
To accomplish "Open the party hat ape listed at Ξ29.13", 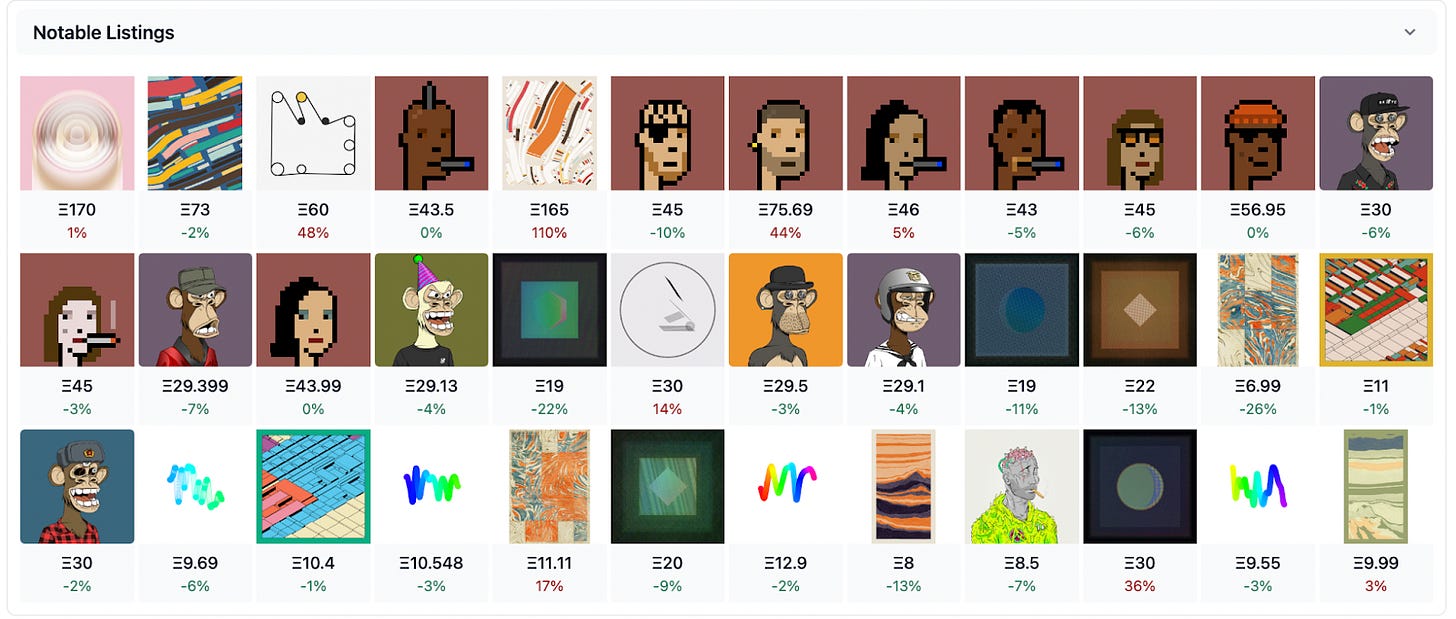I will click(431, 310).
